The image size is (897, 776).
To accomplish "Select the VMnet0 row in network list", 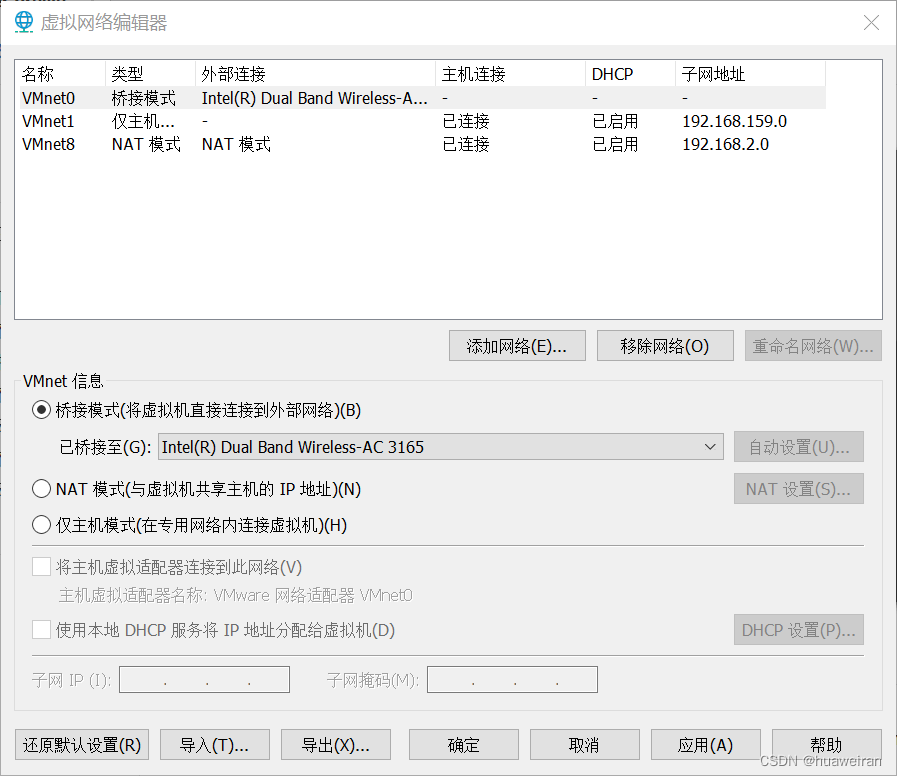I will 423,98.
